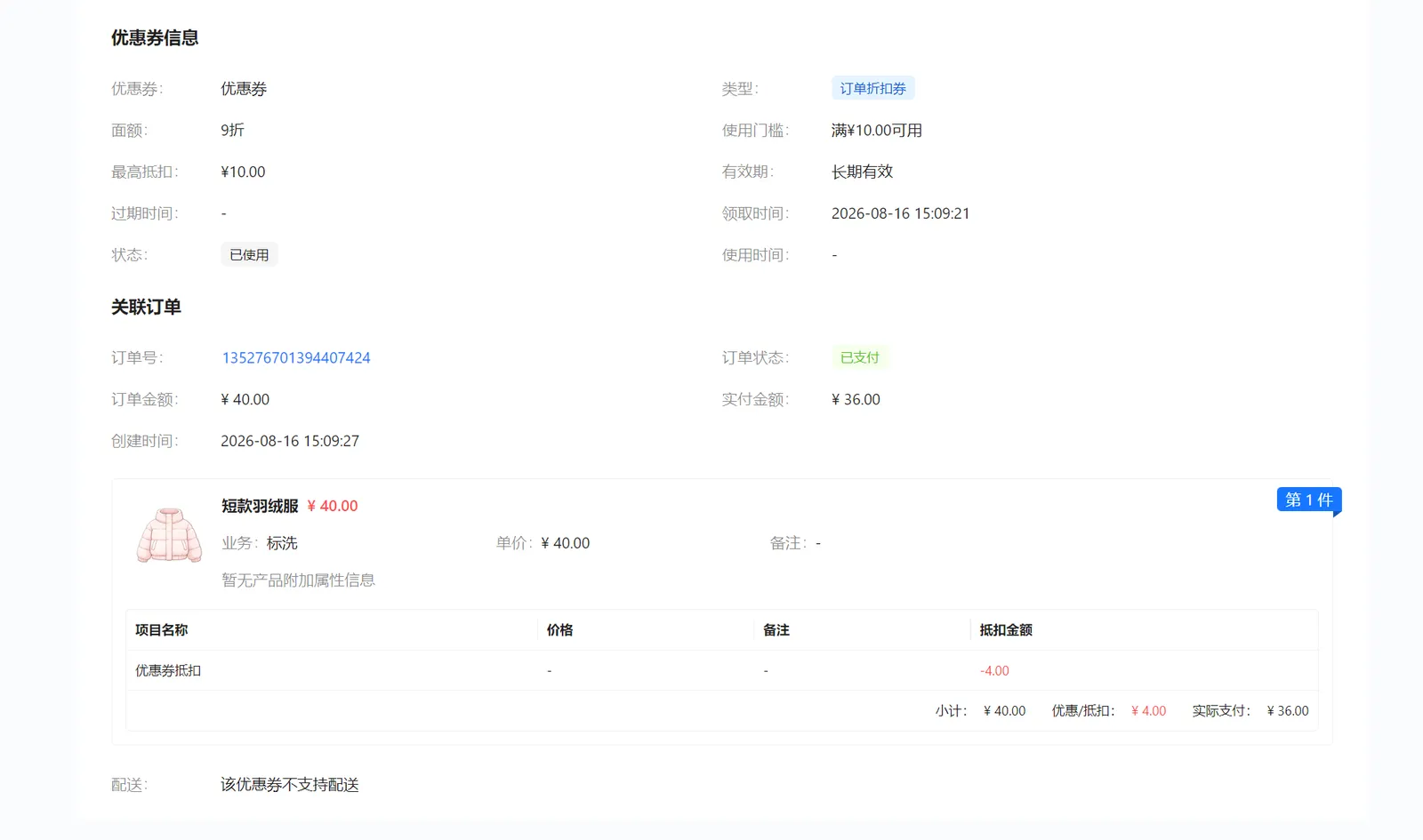Click the 小计 ¥ 40.00 summary amount
The image size is (1423, 840).
click(x=1004, y=710)
